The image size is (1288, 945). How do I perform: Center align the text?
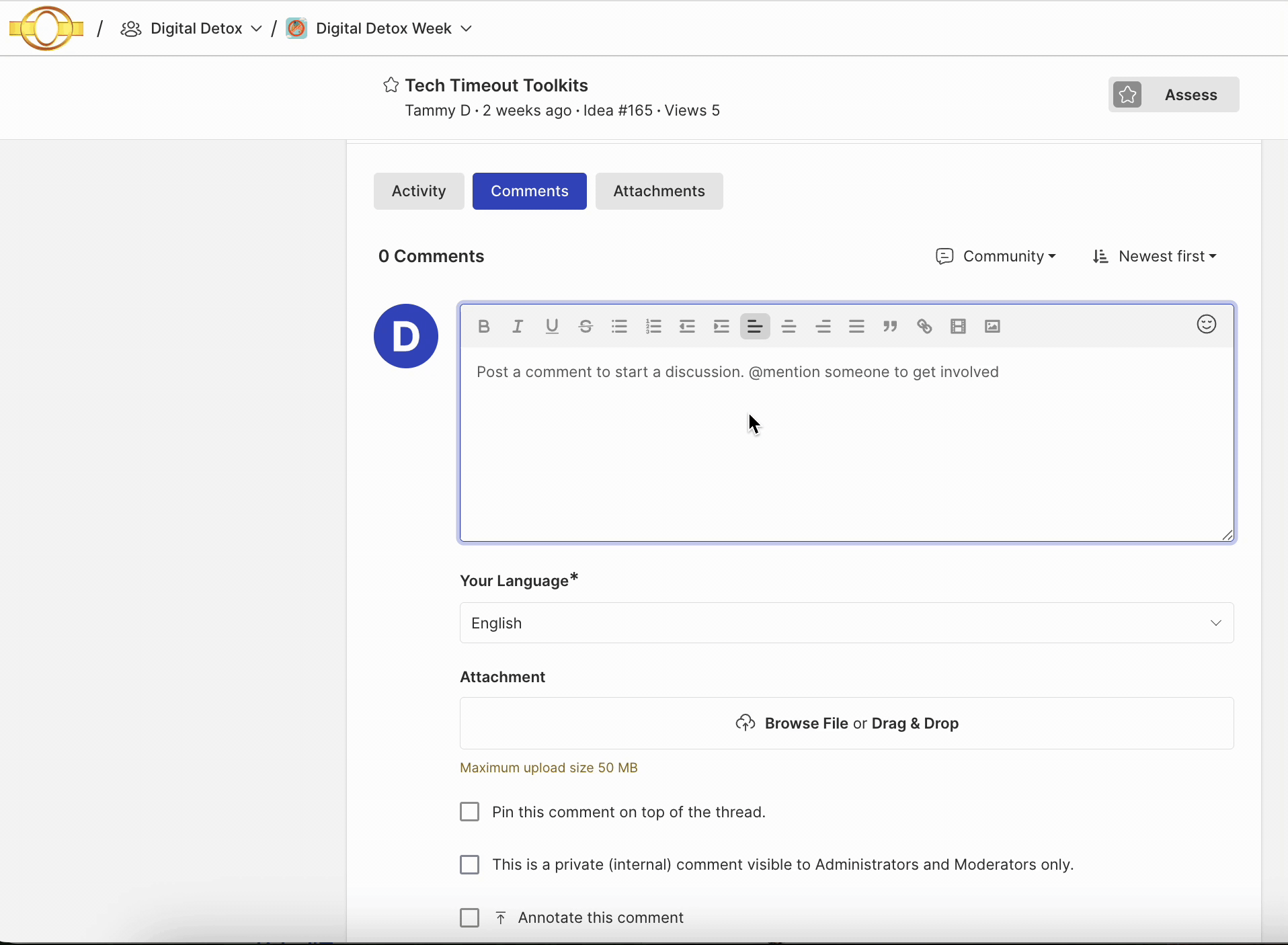point(789,327)
